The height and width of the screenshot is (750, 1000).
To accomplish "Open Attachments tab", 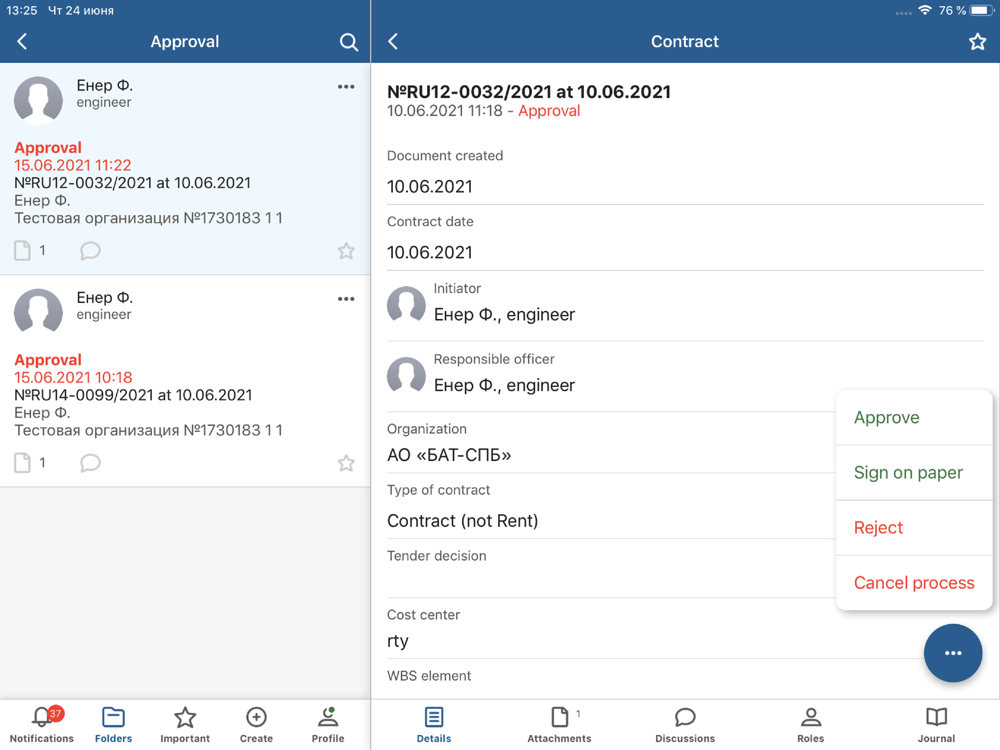I will (x=559, y=725).
